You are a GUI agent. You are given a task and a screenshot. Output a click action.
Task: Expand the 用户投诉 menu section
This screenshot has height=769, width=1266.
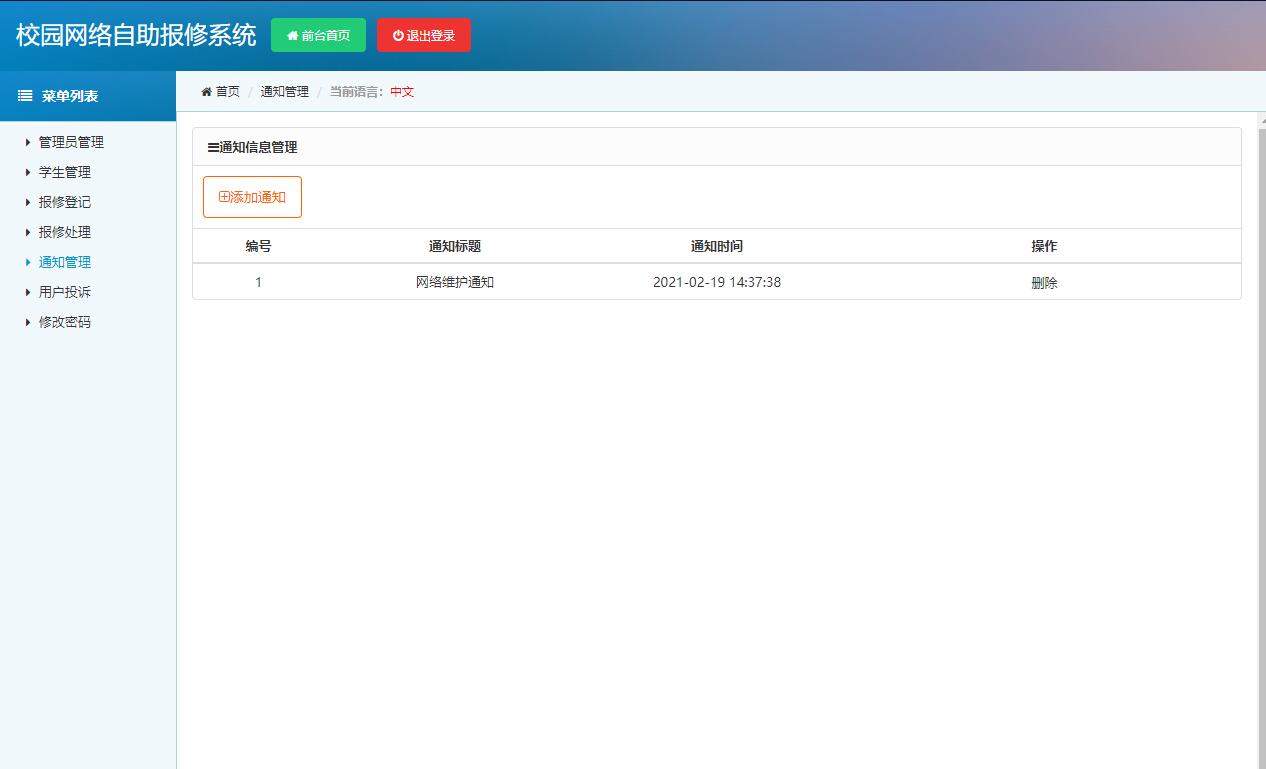tap(62, 292)
